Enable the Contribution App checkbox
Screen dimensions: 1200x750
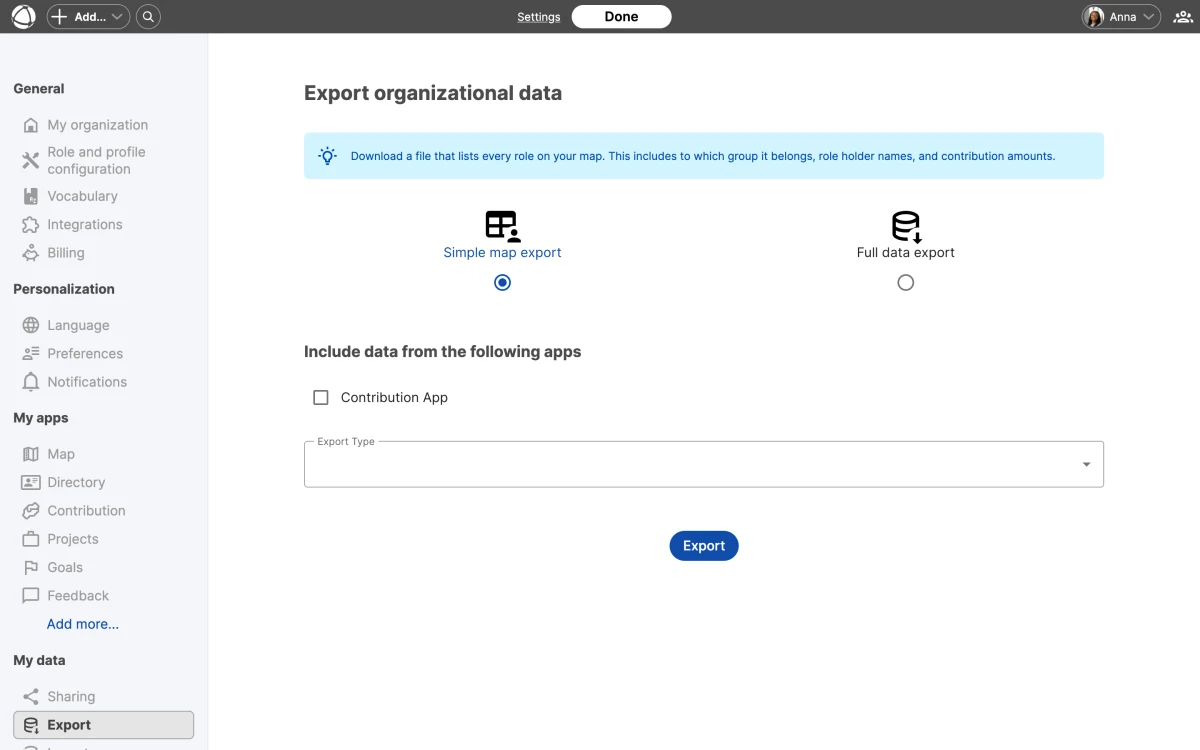point(320,397)
